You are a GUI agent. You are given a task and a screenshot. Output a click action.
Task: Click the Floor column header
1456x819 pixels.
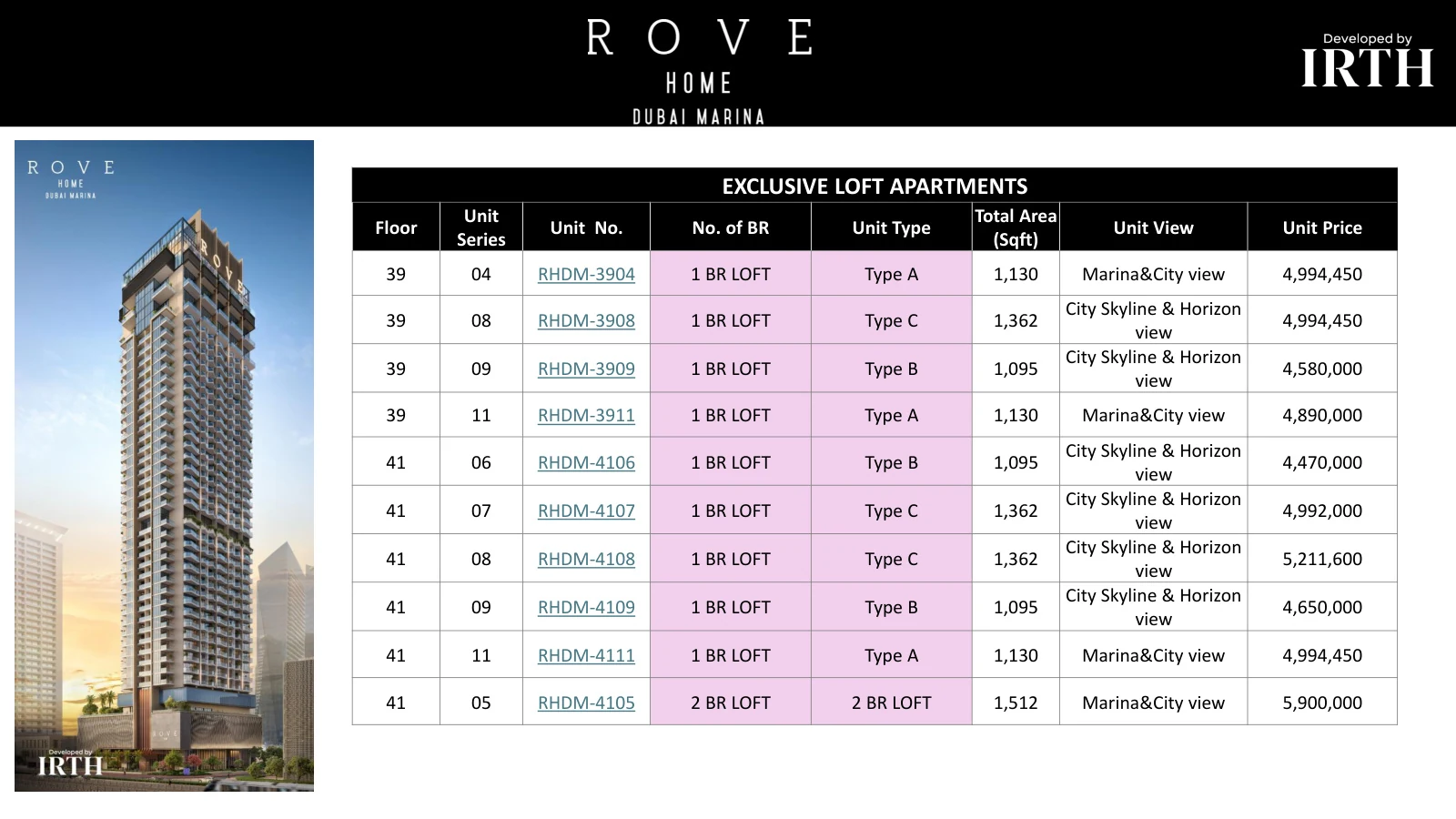pos(396,227)
